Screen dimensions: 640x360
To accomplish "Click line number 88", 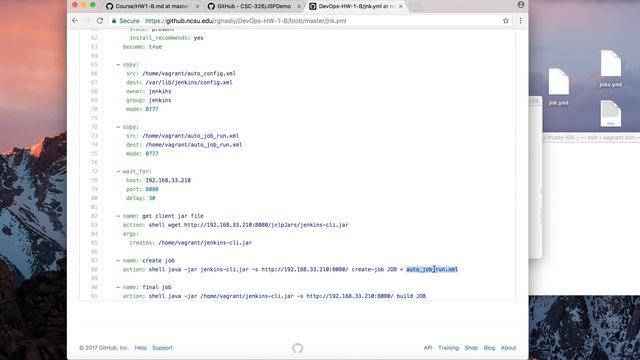I will pyautogui.click(x=94, y=269).
